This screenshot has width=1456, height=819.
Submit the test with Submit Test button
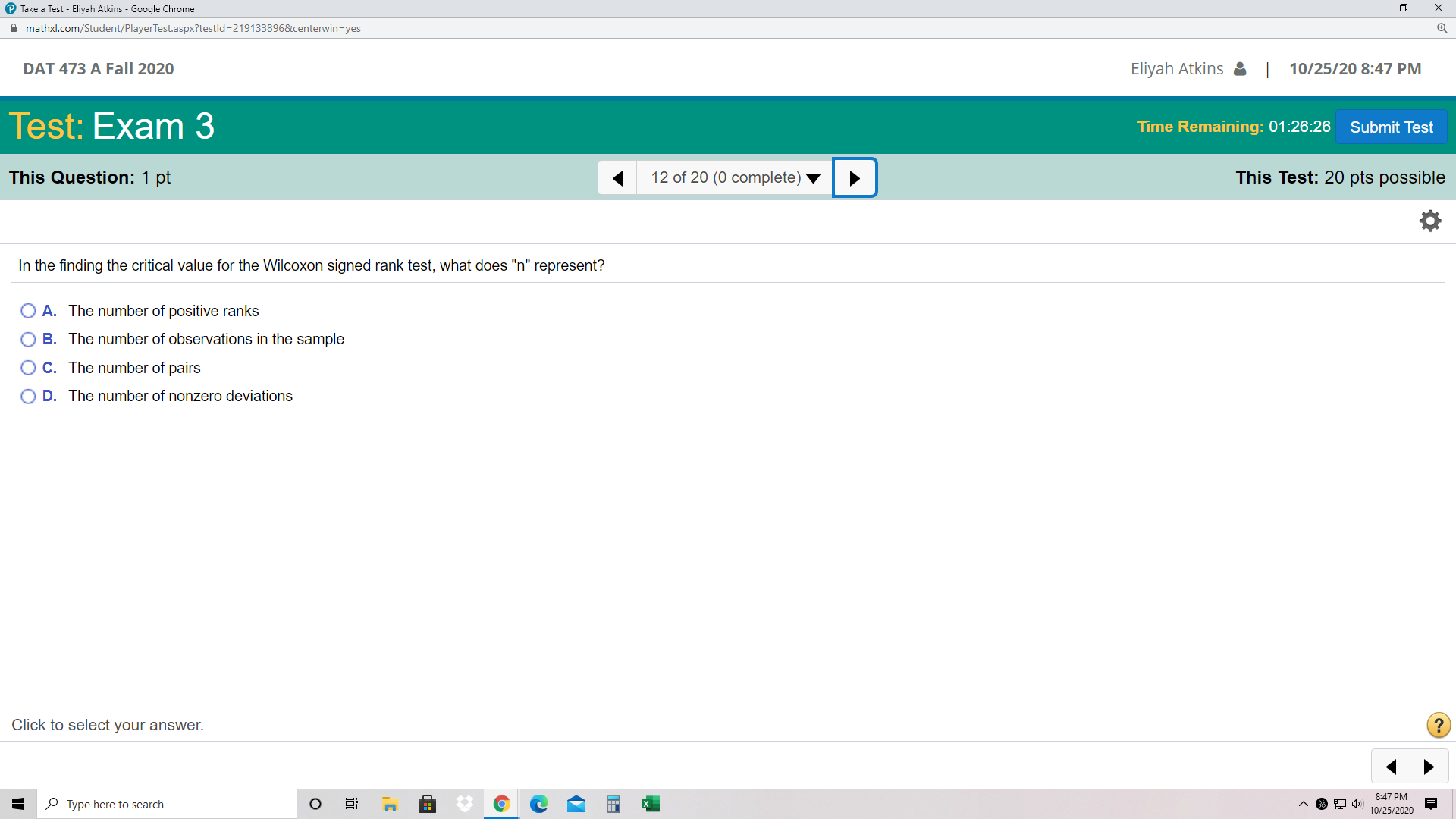(1391, 127)
